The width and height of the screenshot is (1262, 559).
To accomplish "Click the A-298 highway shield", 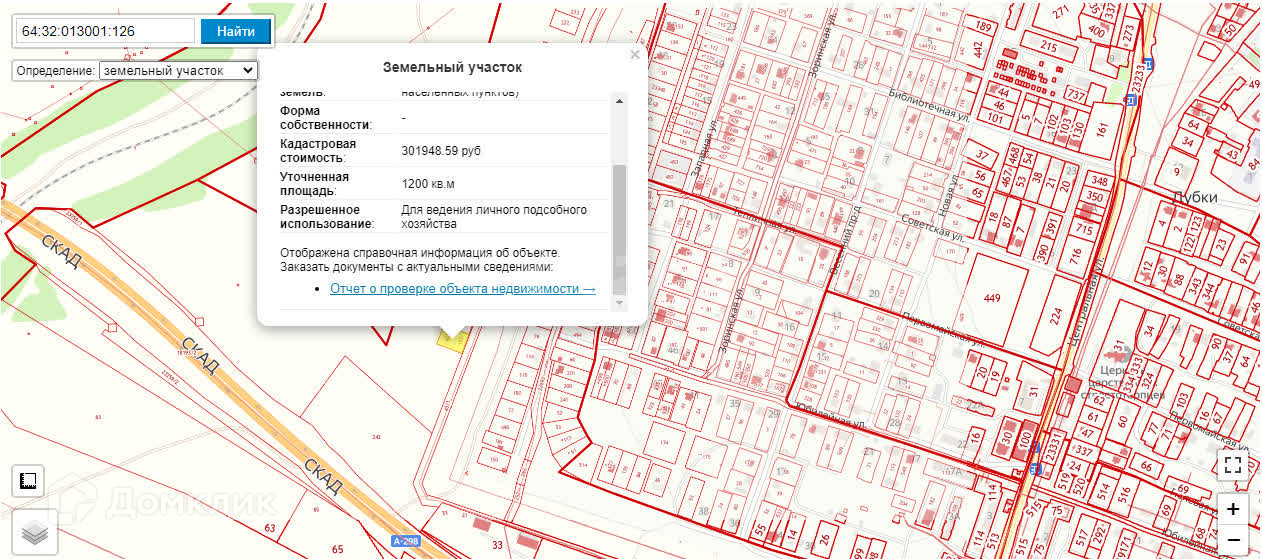I will [x=405, y=541].
